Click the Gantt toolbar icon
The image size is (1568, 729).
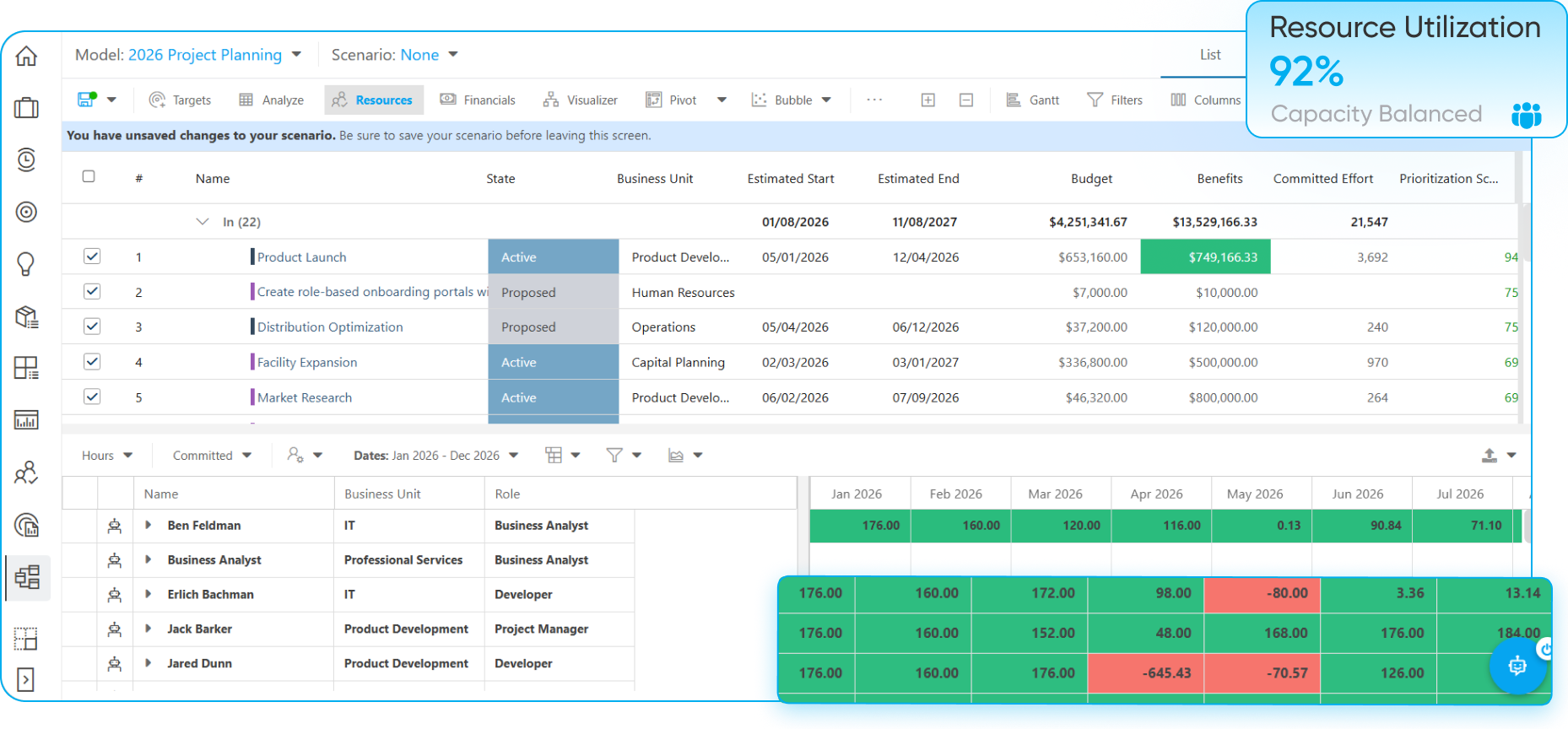(1014, 100)
